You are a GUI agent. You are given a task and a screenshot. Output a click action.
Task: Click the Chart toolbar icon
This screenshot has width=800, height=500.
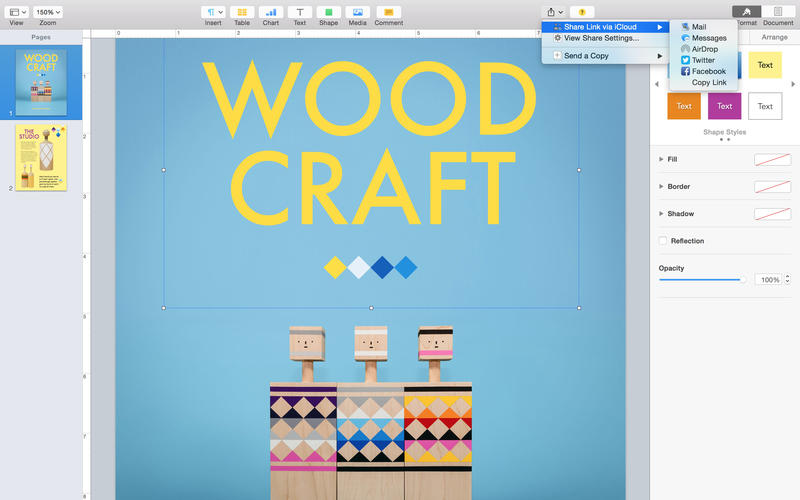pyautogui.click(x=271, y=12)
